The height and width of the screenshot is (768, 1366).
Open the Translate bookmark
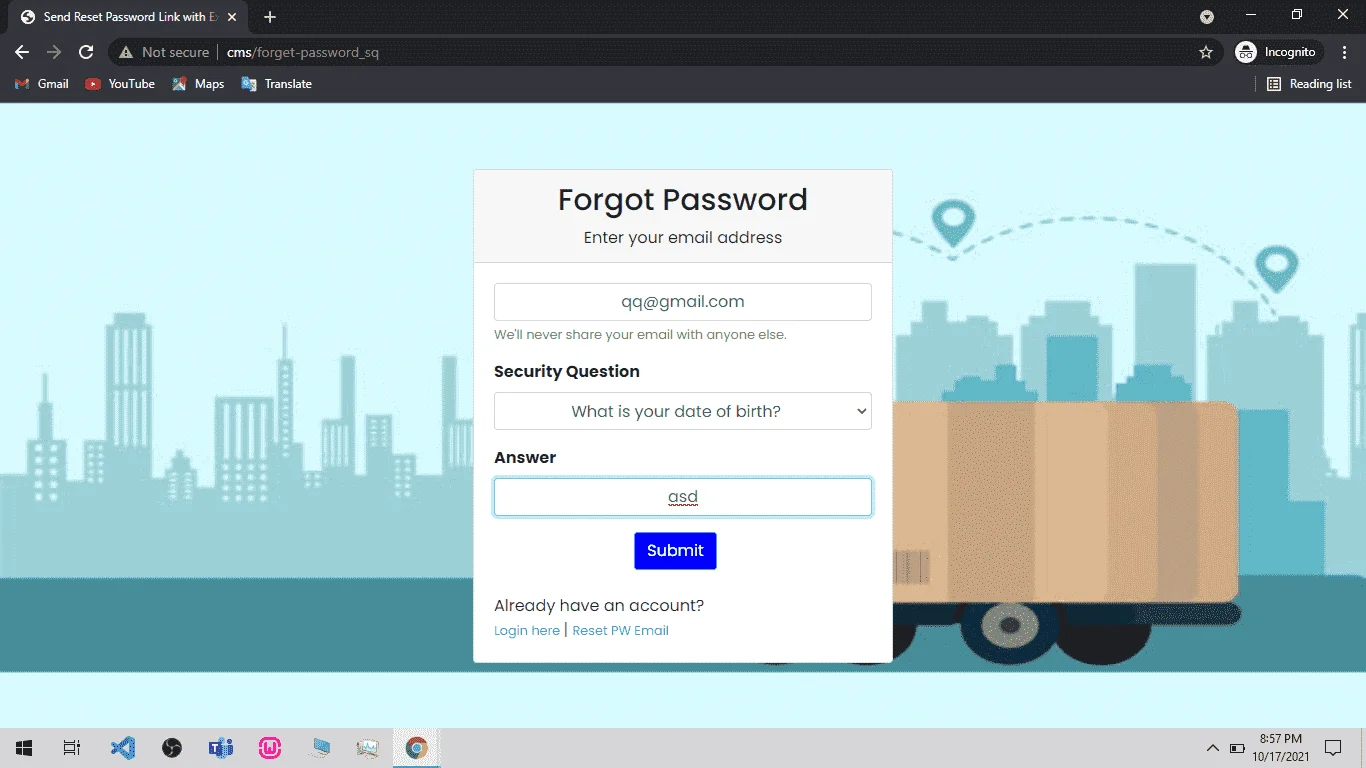(x=277, y=84)
